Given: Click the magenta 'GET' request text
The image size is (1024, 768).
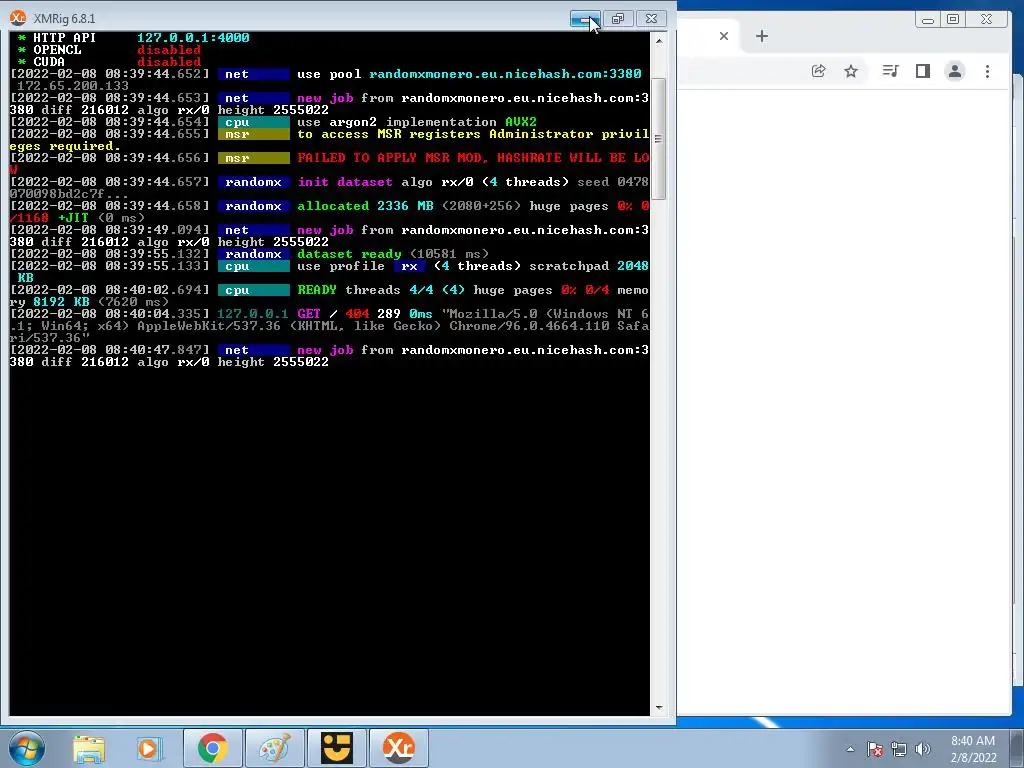Looking at the screenshot, I should click(308, 314).
